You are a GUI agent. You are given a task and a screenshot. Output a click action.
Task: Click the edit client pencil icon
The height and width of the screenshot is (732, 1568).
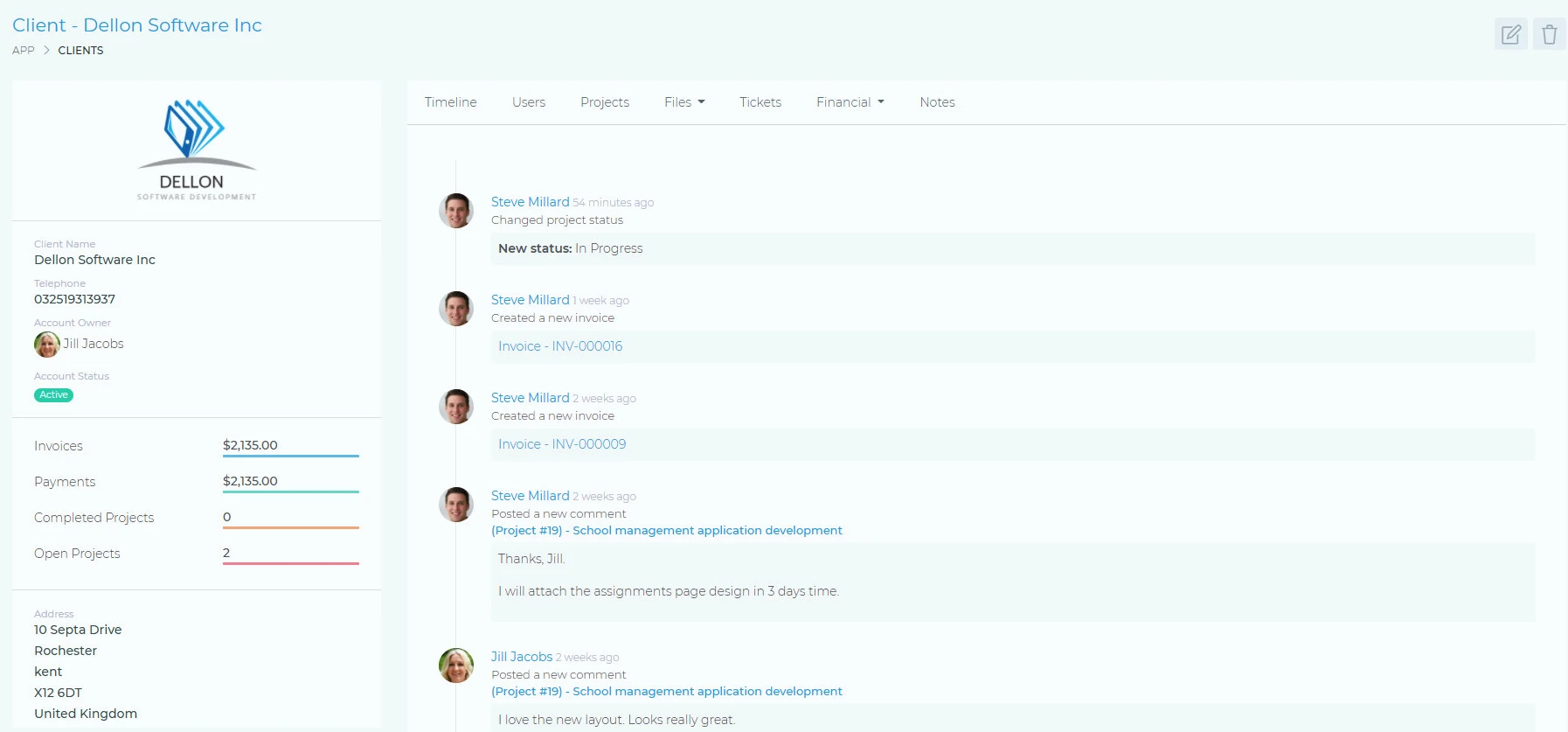[x=1510, y=35]
